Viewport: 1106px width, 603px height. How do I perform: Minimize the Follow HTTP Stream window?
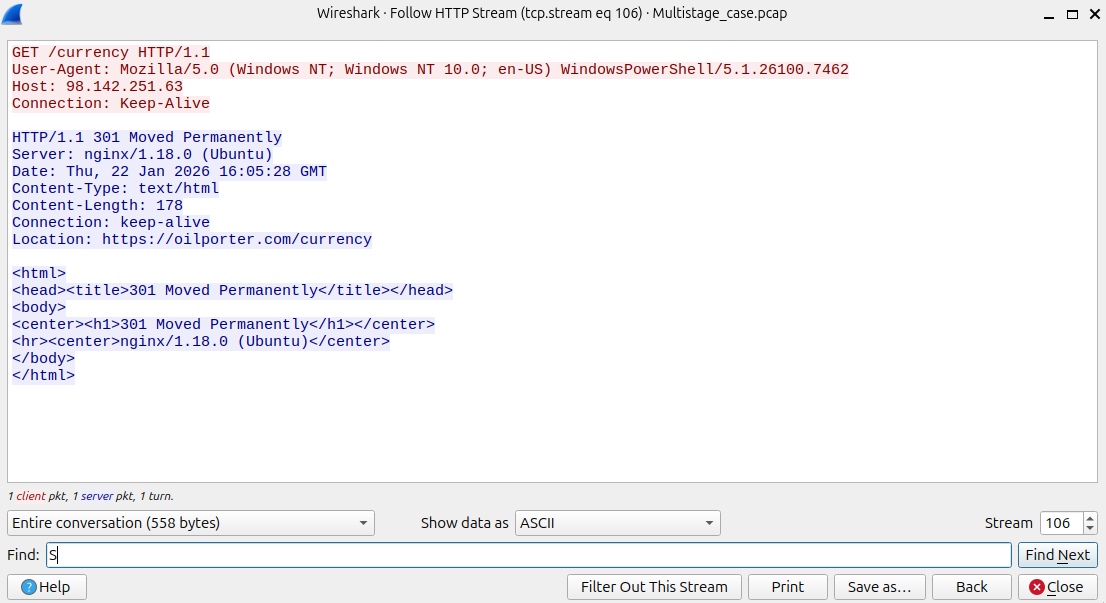point(1049,14)
